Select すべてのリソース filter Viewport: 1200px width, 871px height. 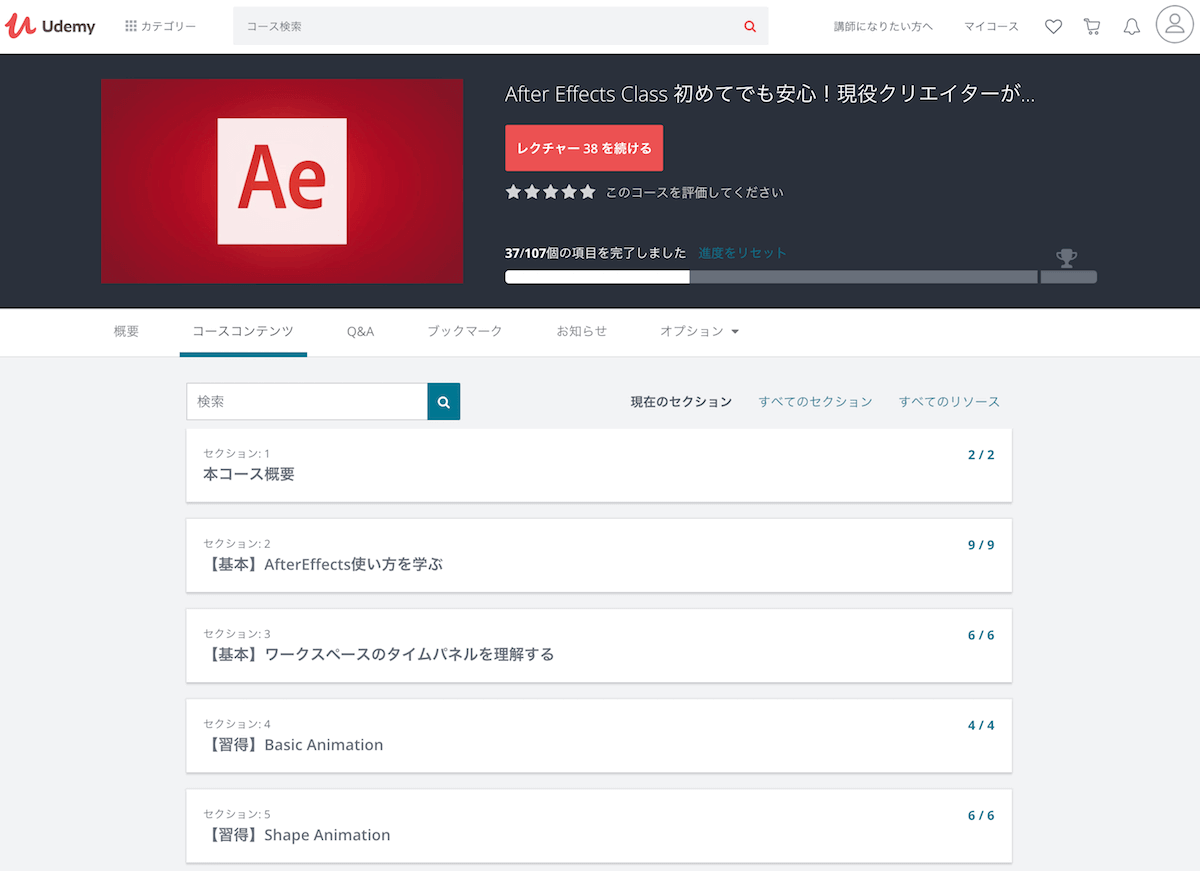(949, 402)
